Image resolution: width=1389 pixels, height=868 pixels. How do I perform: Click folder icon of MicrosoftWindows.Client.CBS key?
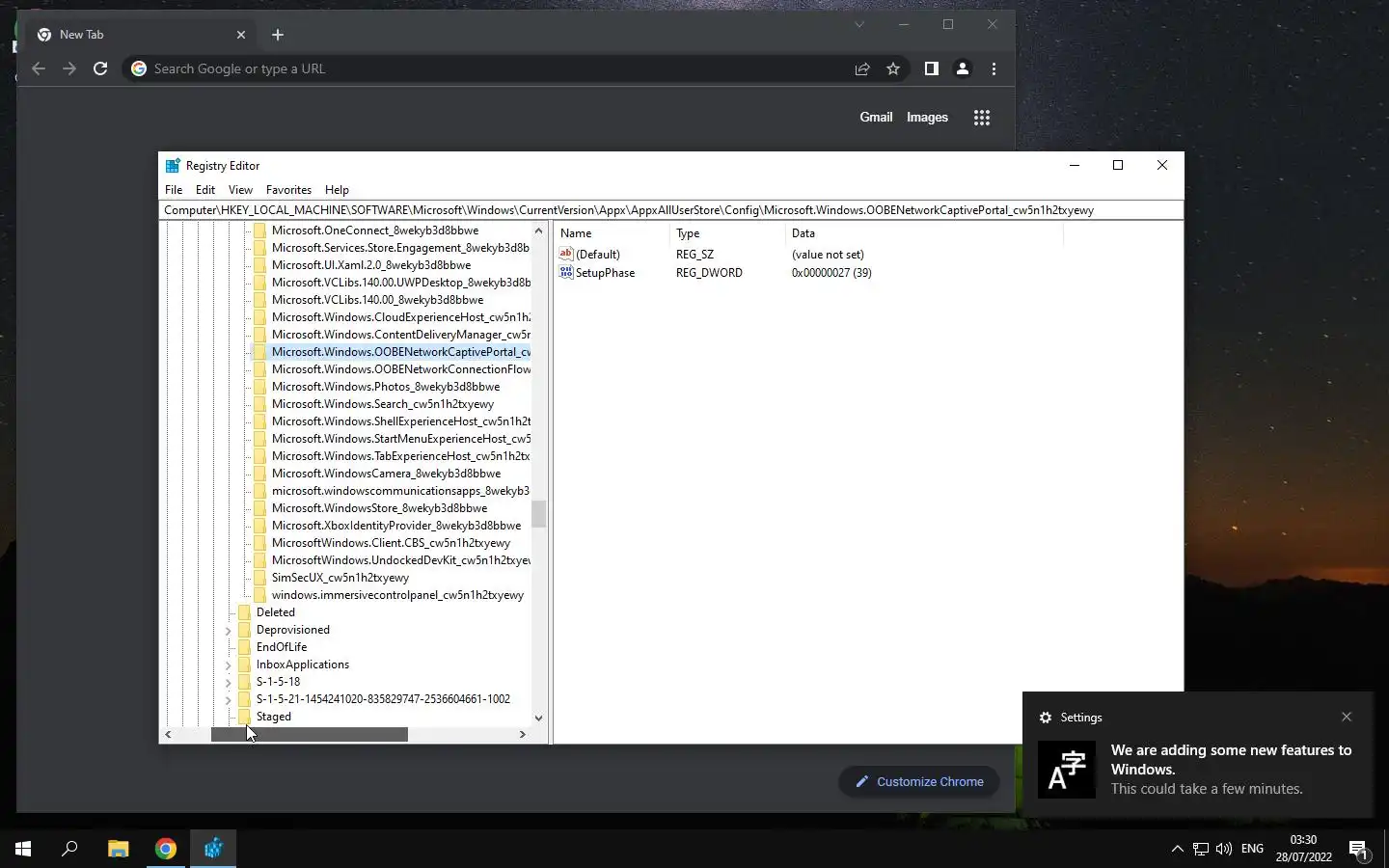click(x=259, y=543)
